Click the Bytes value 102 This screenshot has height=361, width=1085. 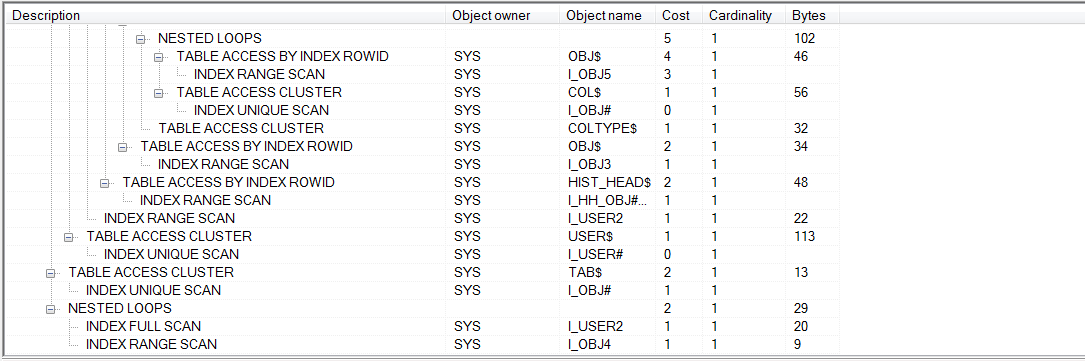point(804,39)
